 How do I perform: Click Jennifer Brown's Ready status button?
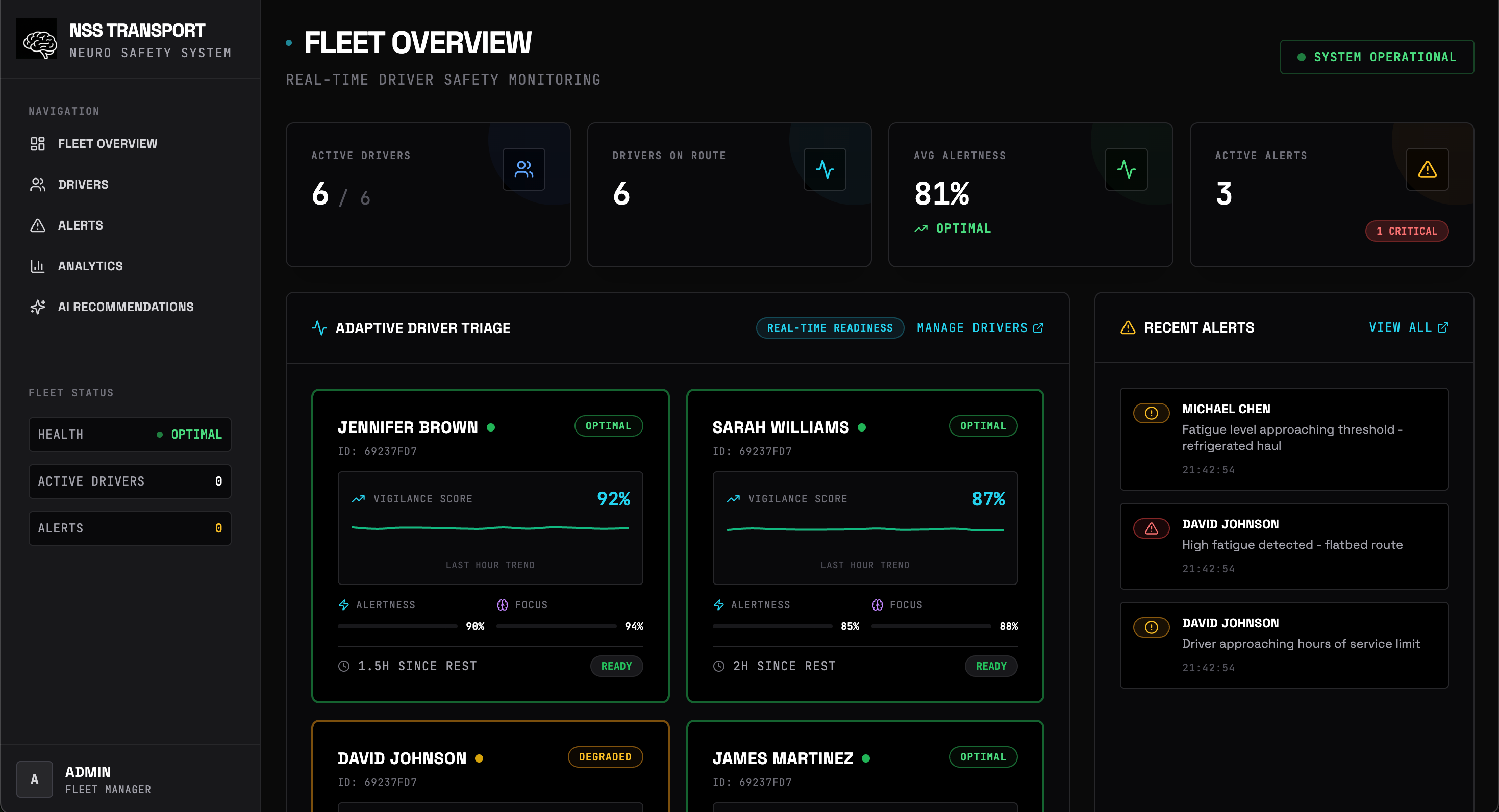click(616, 666)
